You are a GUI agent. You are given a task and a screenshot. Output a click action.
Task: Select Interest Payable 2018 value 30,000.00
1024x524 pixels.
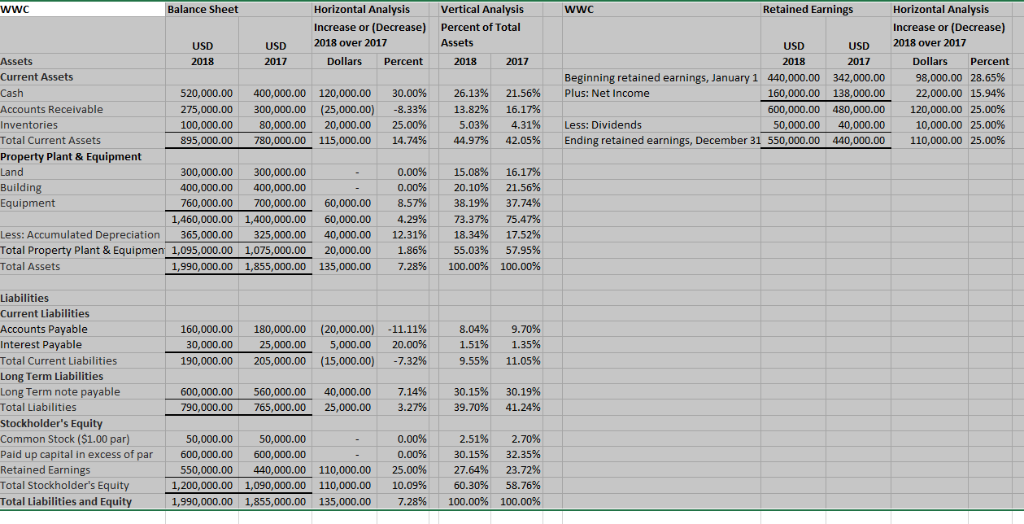pos(209,345)
